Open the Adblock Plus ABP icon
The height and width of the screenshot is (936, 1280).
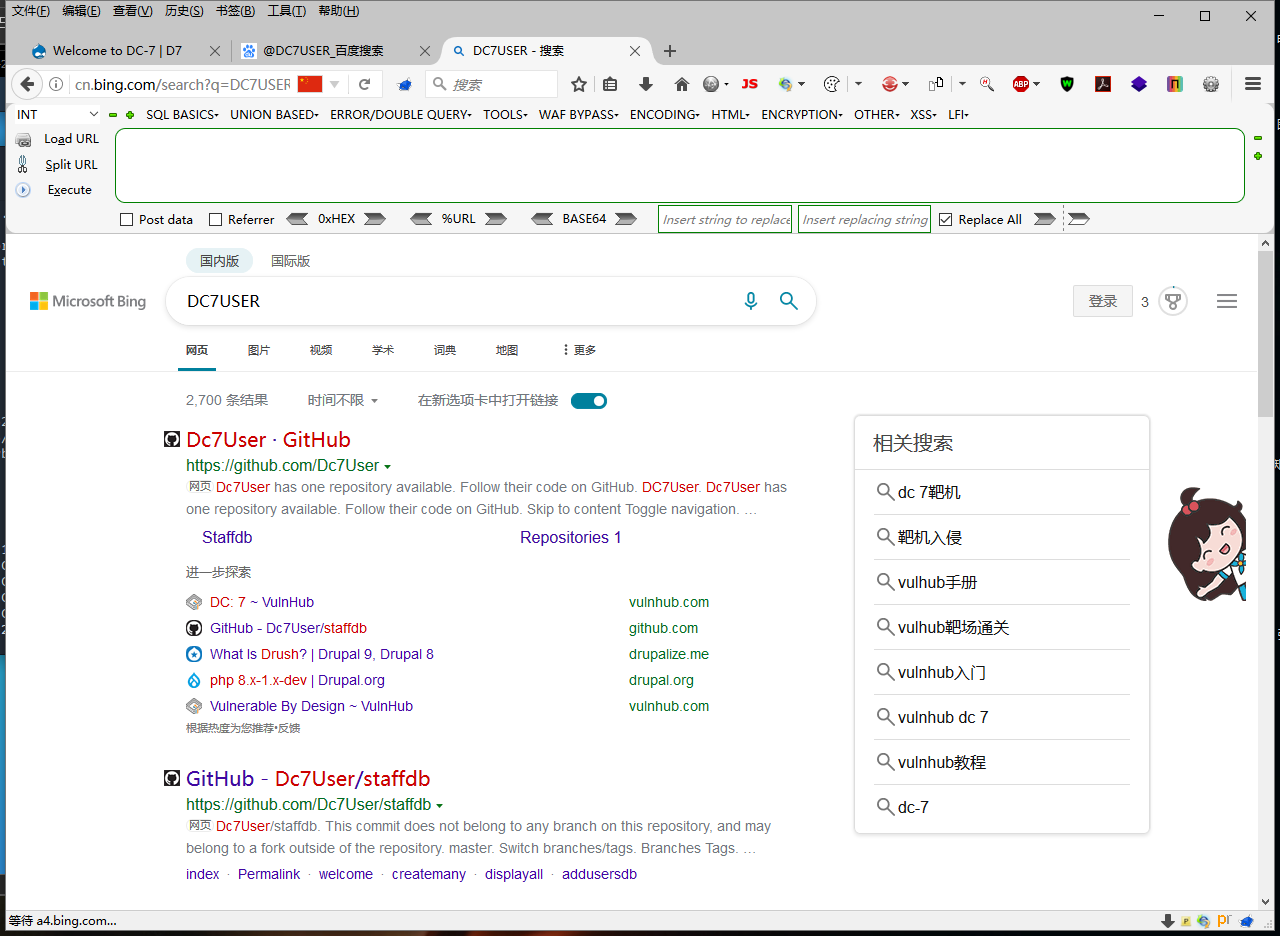1021,84
